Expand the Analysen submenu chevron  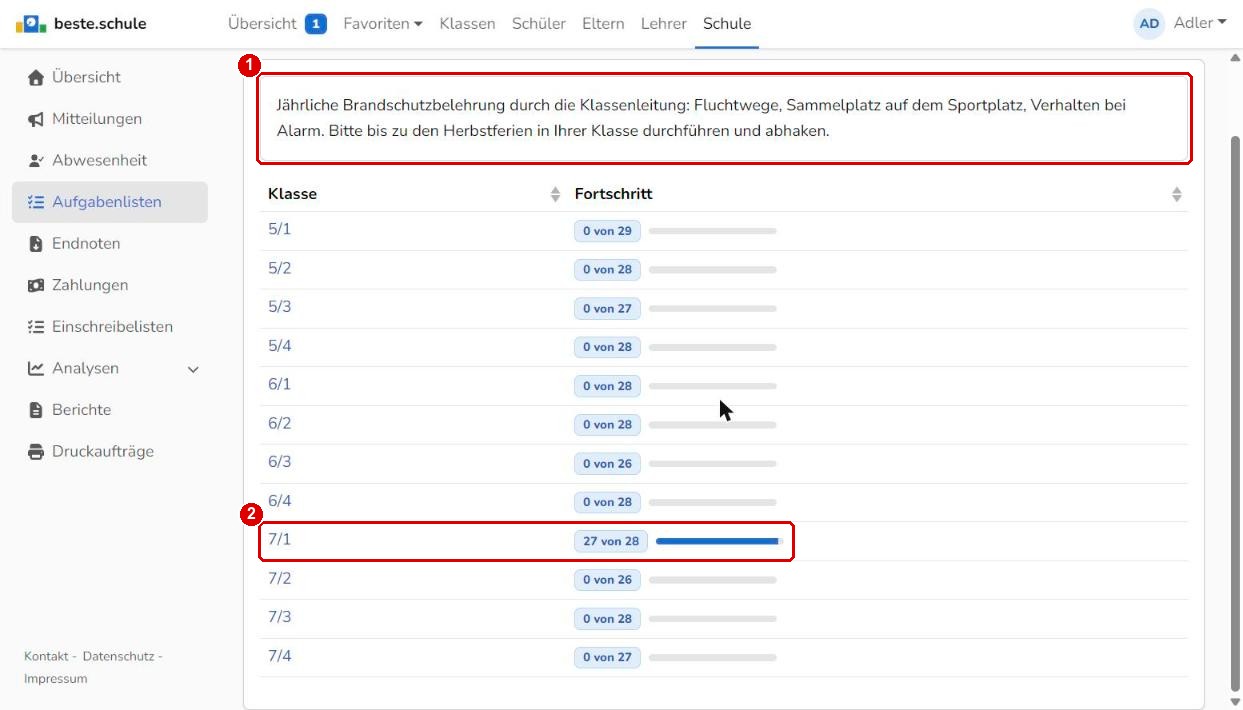193,369
